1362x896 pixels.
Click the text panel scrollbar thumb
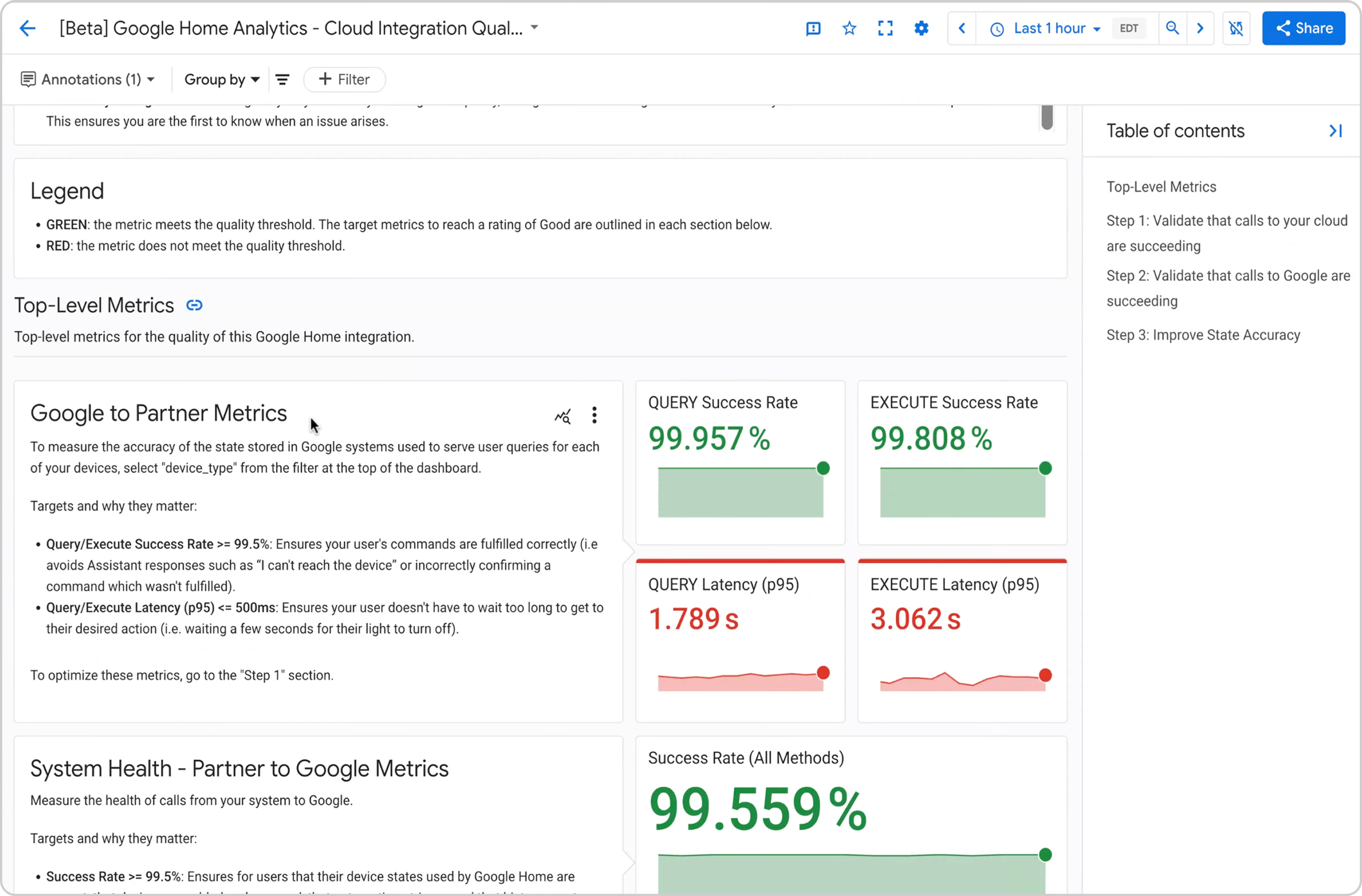click(x=1047, y=118)
